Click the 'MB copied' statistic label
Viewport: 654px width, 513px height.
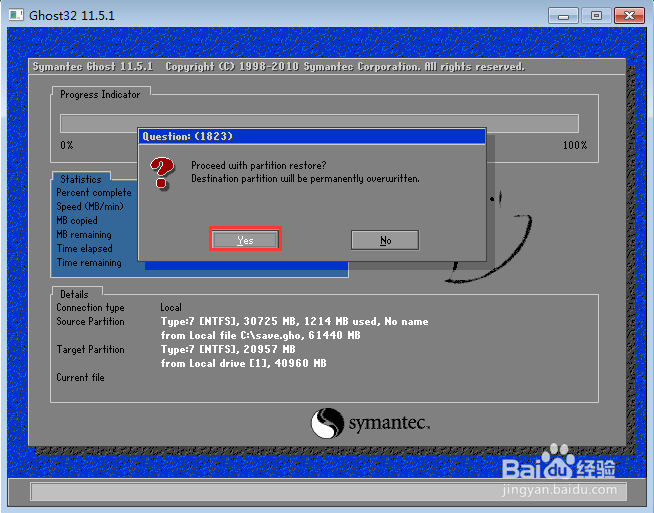click(x=77, y=220)
